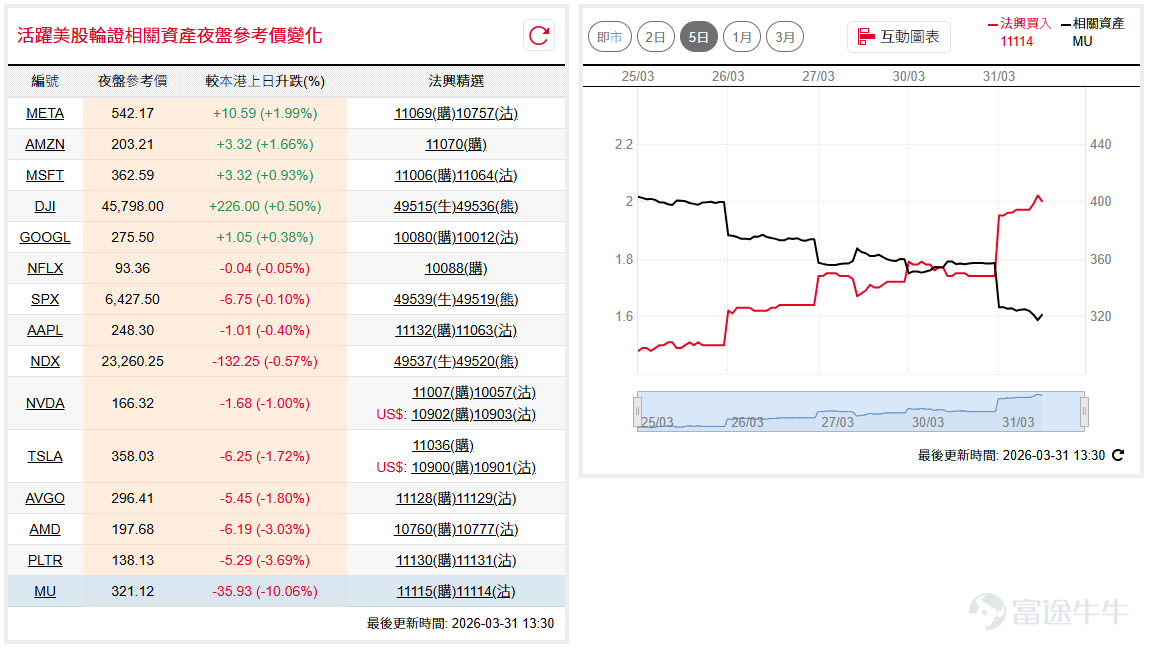Screen dimensions: 1149x648
Task: Open US$ warrant 10902(購) for NVDA
Action: 443,414
